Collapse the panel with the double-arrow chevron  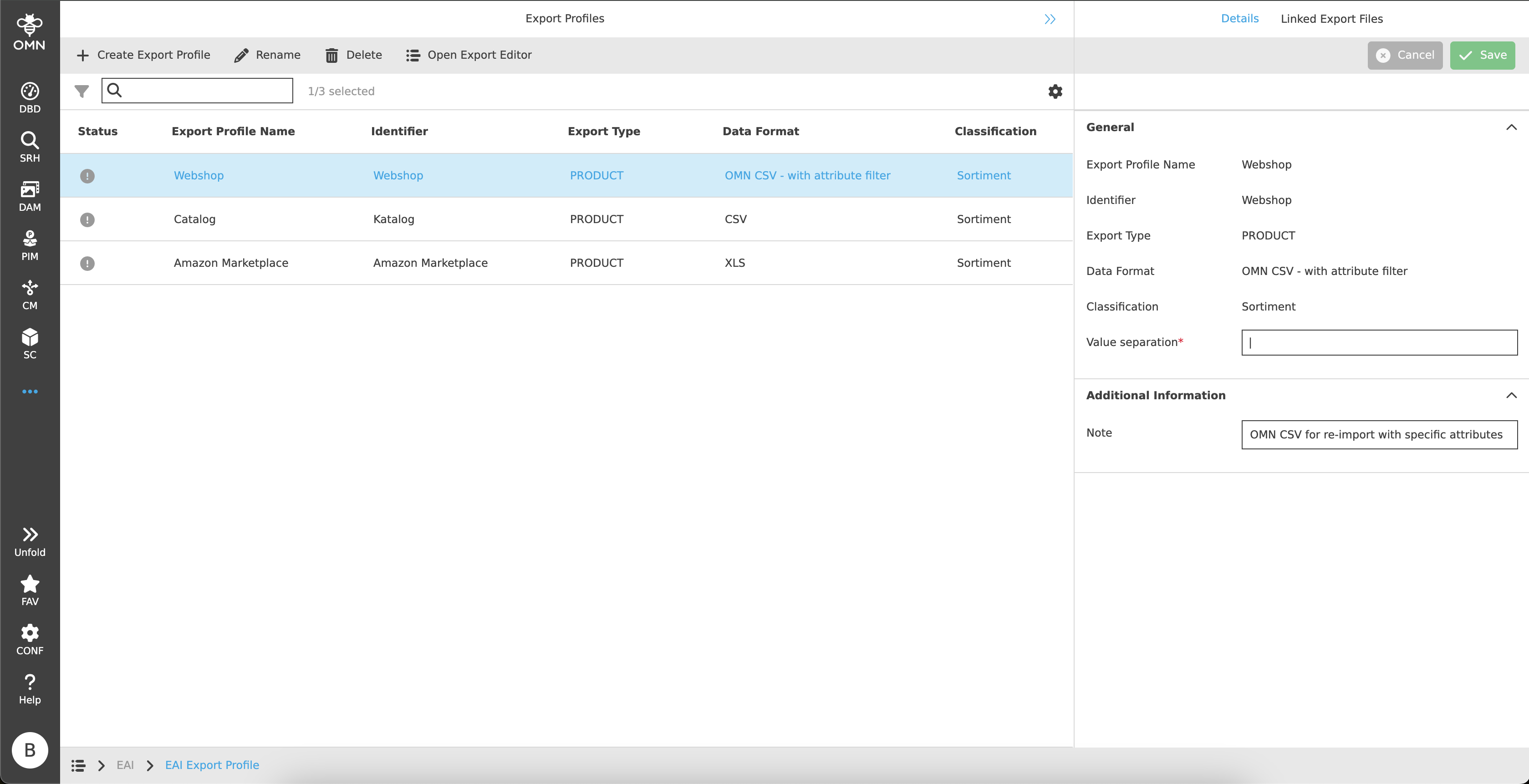point(1050,18)
